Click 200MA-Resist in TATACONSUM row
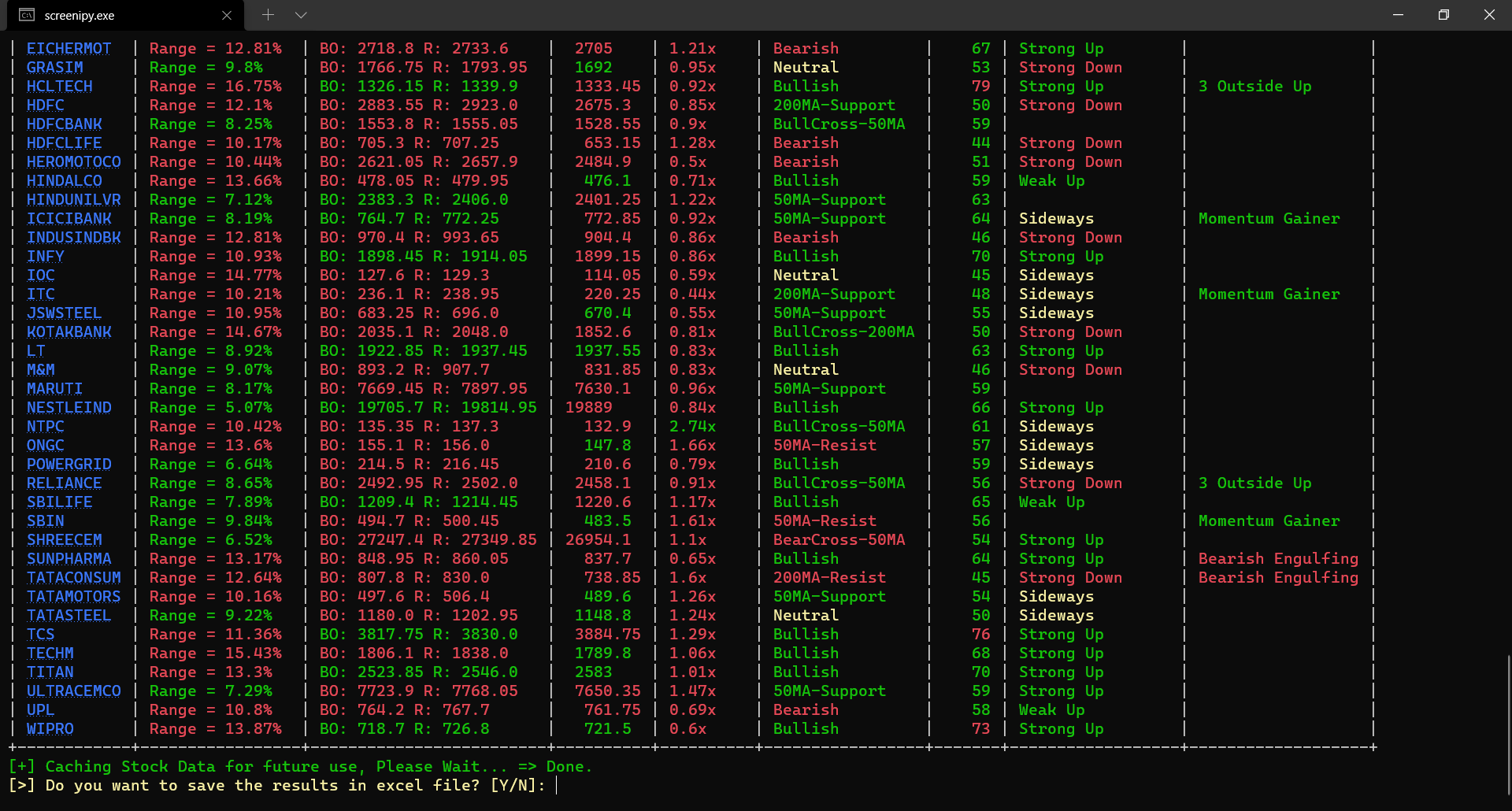Viewport: 1512px width, 811px height. (830, 578)
